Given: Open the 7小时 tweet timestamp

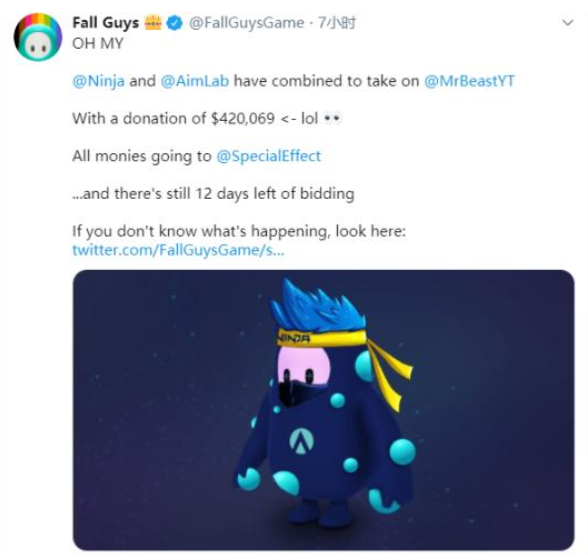Looking at the screenshot, I should coord(337,23).
